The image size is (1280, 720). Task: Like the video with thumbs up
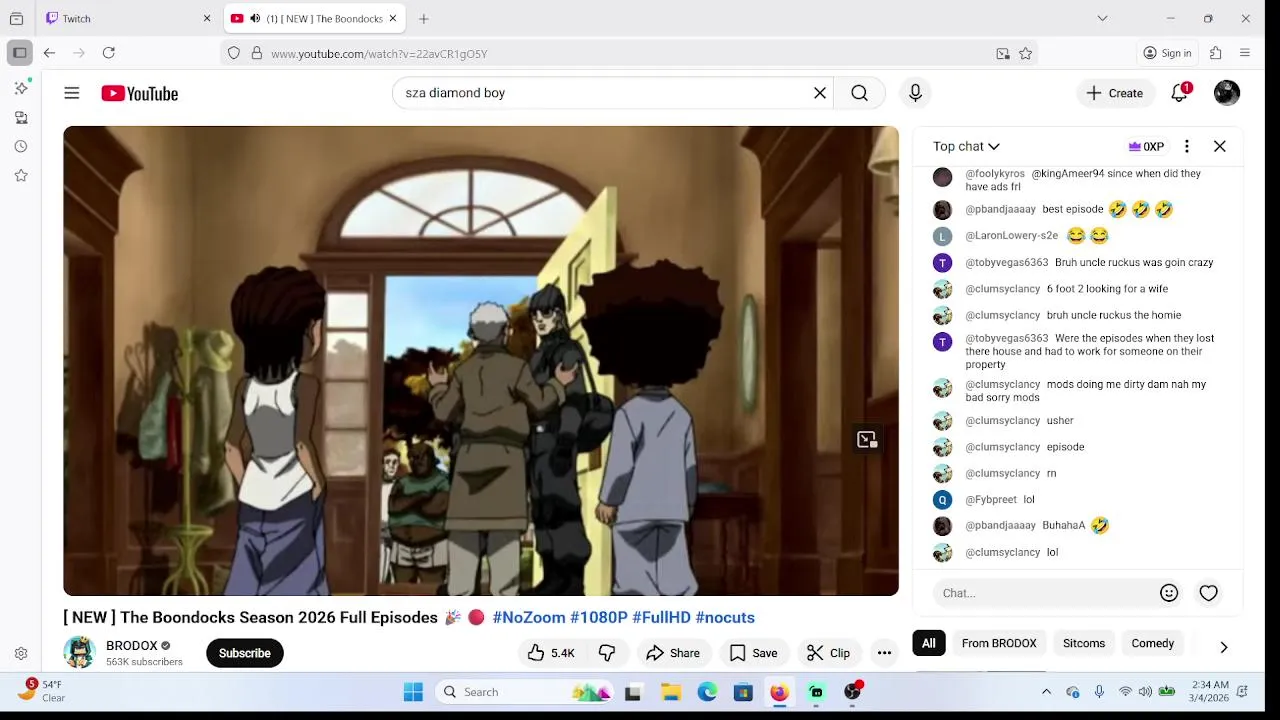[x=551, y=653]
